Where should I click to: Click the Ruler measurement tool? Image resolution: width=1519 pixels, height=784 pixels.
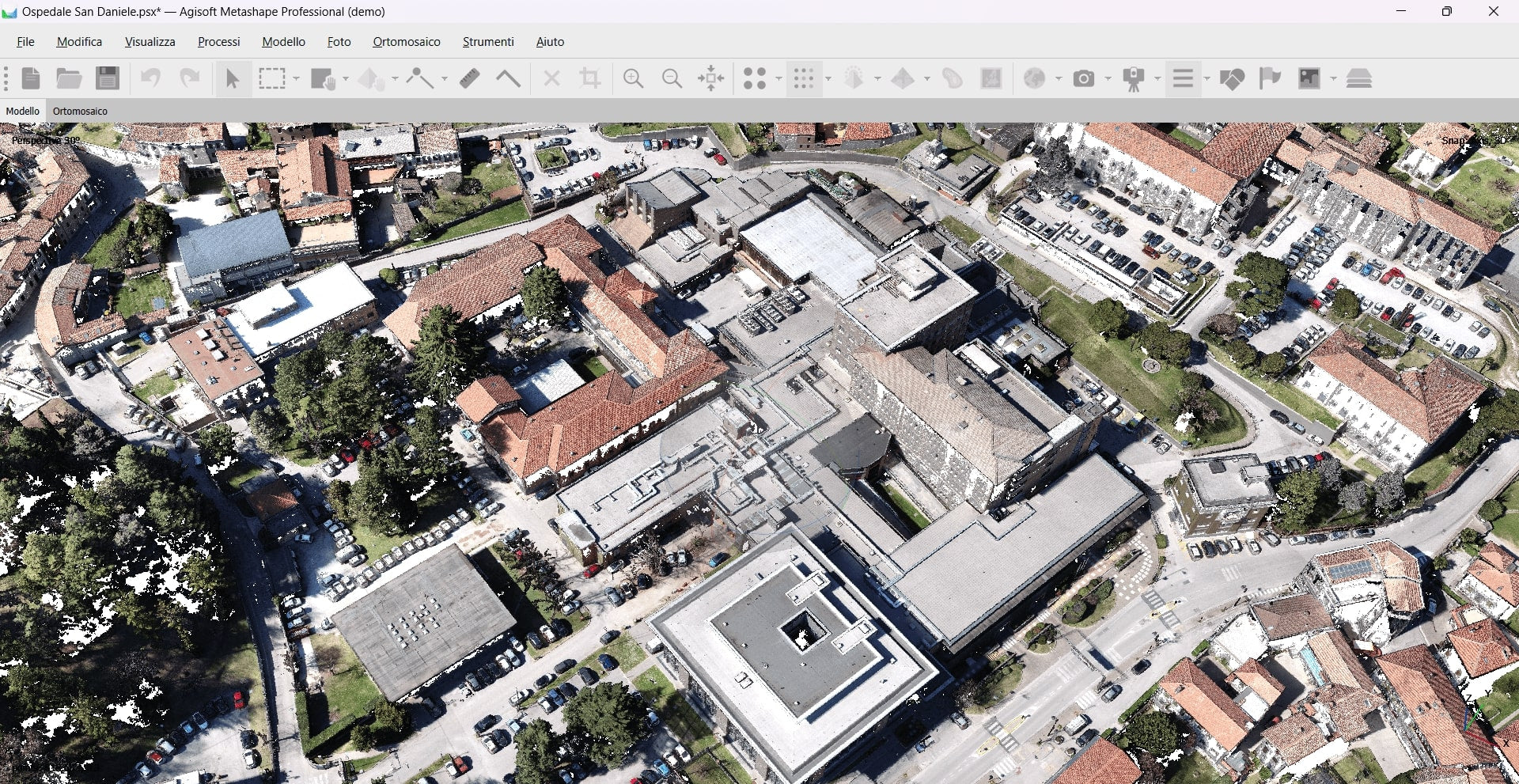point(469,78)
